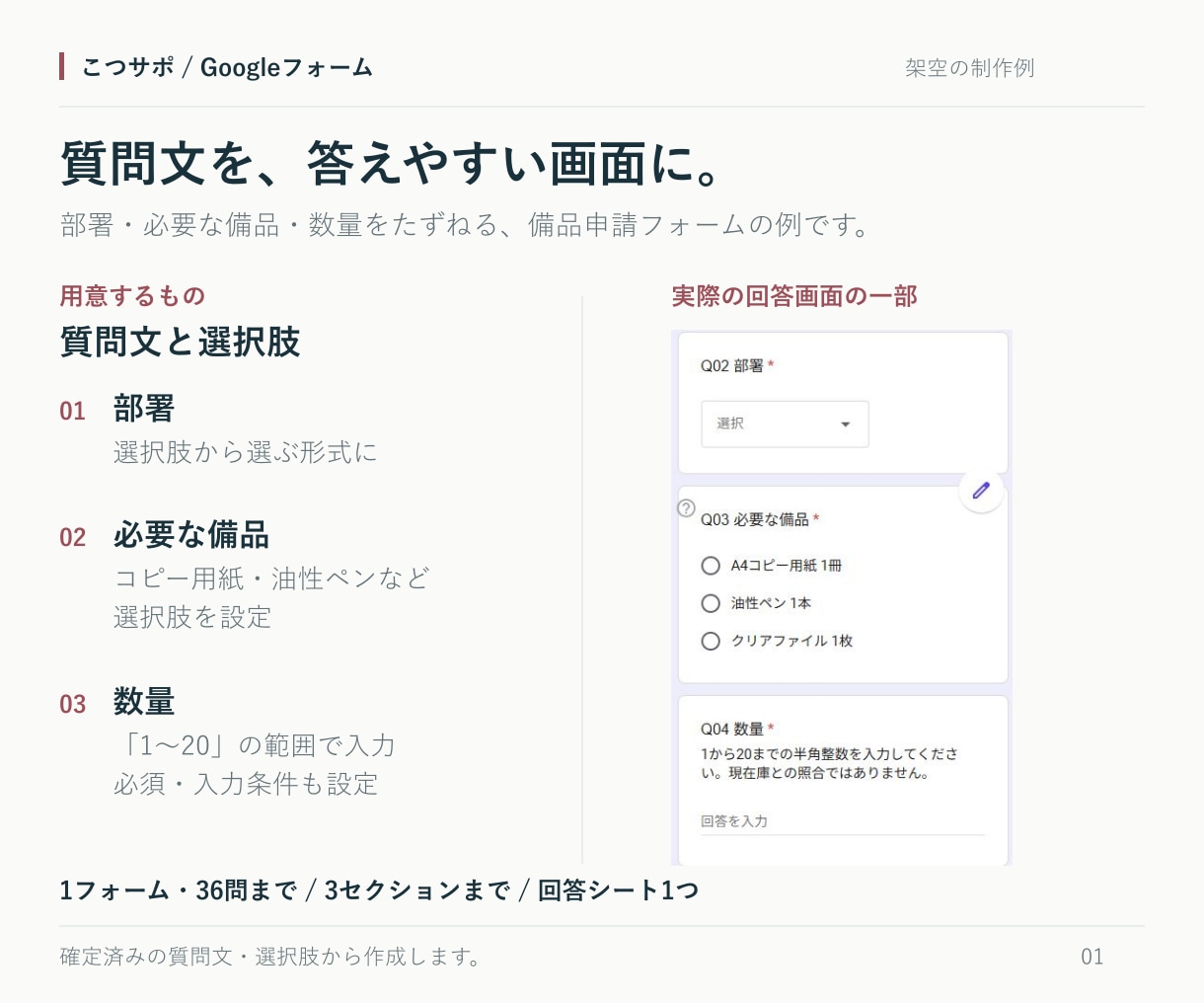Click the 01 部署 item heading
Viewport: 1204px width, 1003px height.
click(x=117, y=409)
